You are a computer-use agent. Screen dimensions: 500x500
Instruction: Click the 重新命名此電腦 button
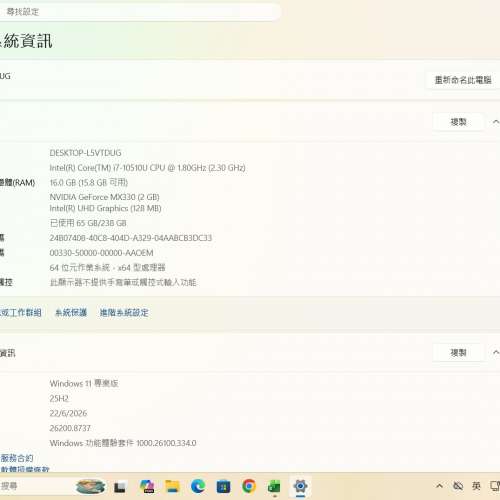point(463,80)
